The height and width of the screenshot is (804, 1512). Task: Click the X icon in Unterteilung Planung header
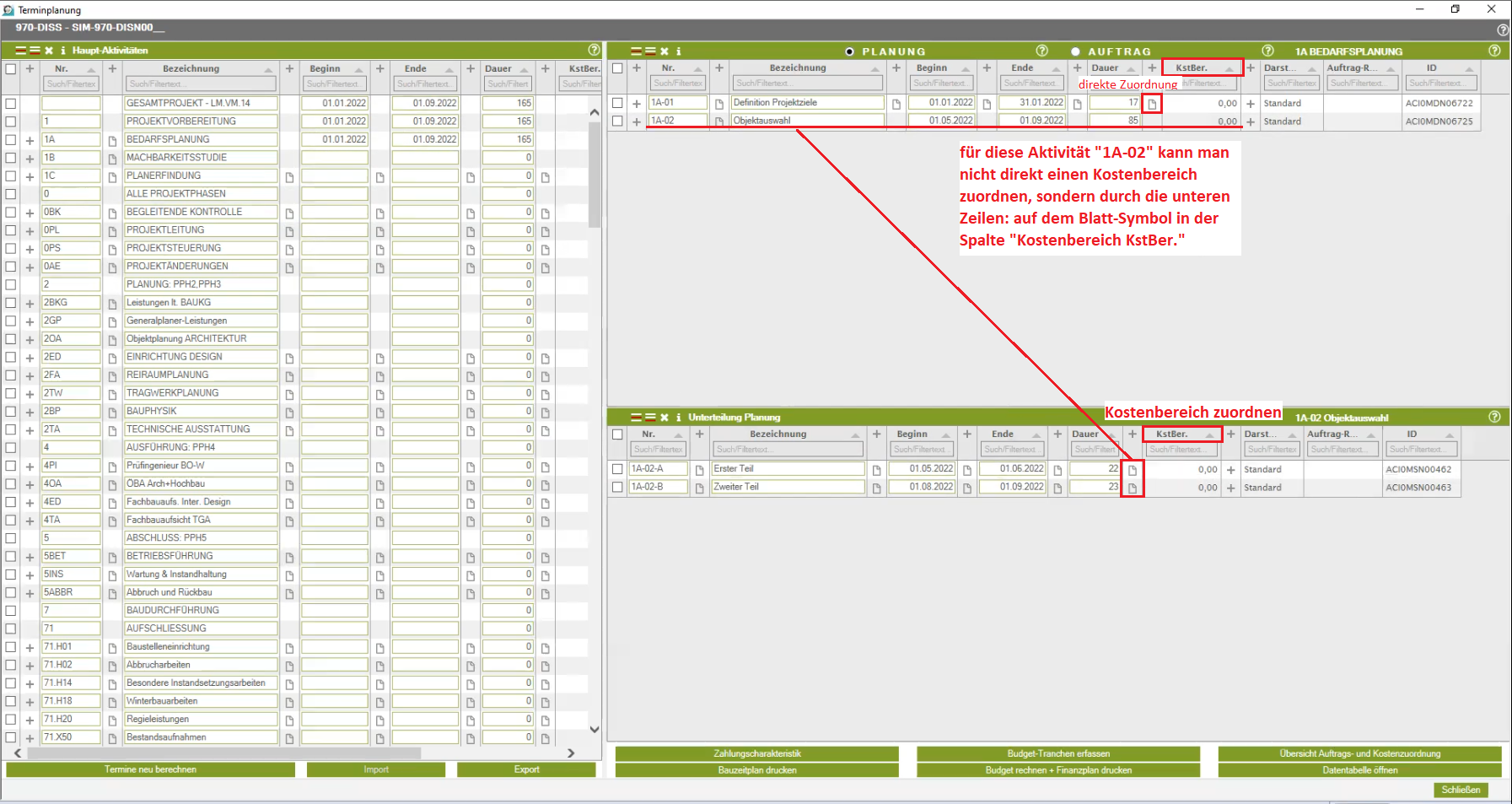point(665,418)
